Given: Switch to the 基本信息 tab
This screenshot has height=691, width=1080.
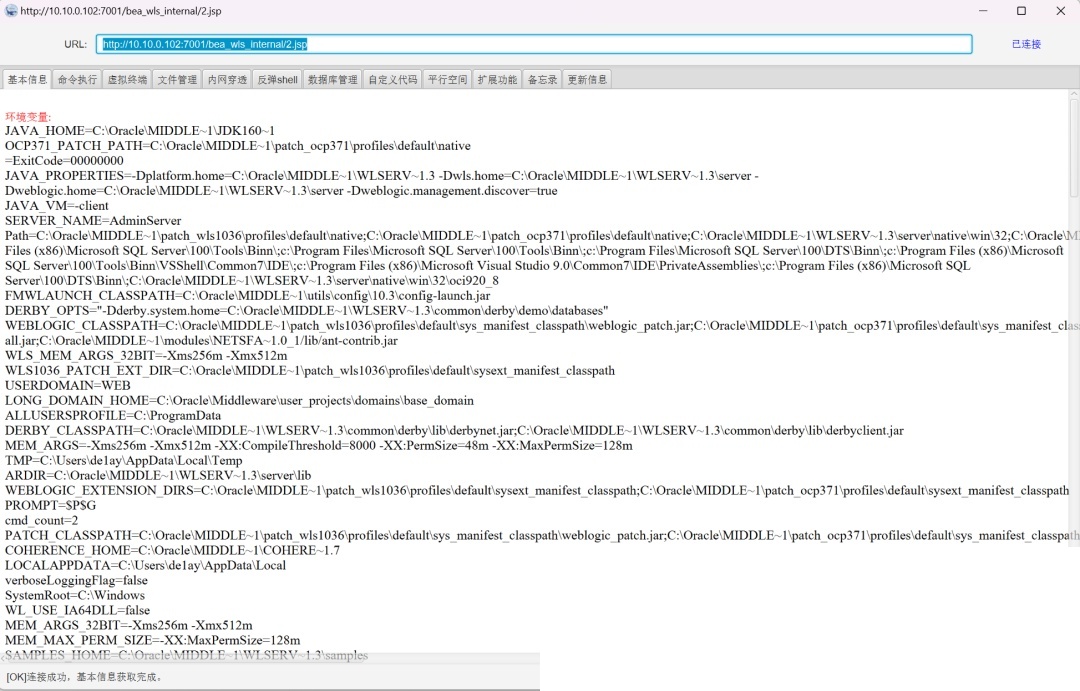Looking at the screenshot, I should click(x=28, y=80).
